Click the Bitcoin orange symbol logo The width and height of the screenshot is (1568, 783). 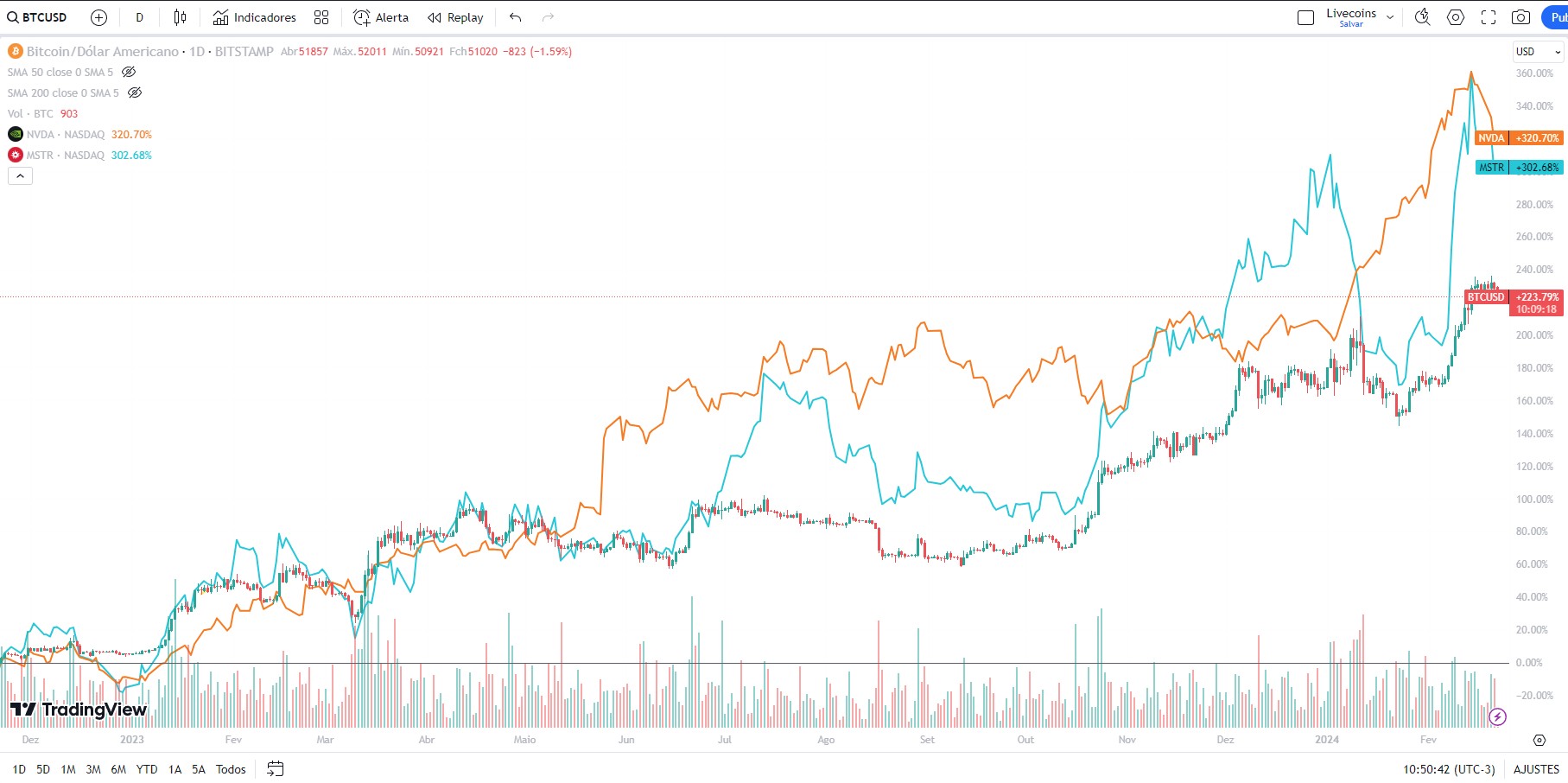(16, 51)
